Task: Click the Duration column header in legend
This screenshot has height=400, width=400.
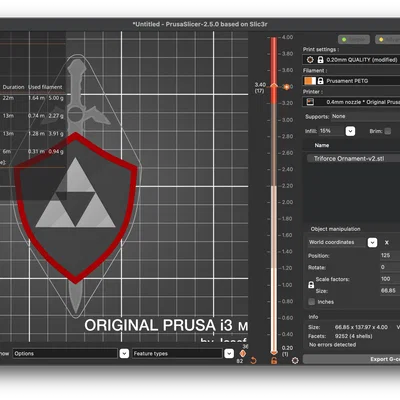Action: [x=13, y=87]
